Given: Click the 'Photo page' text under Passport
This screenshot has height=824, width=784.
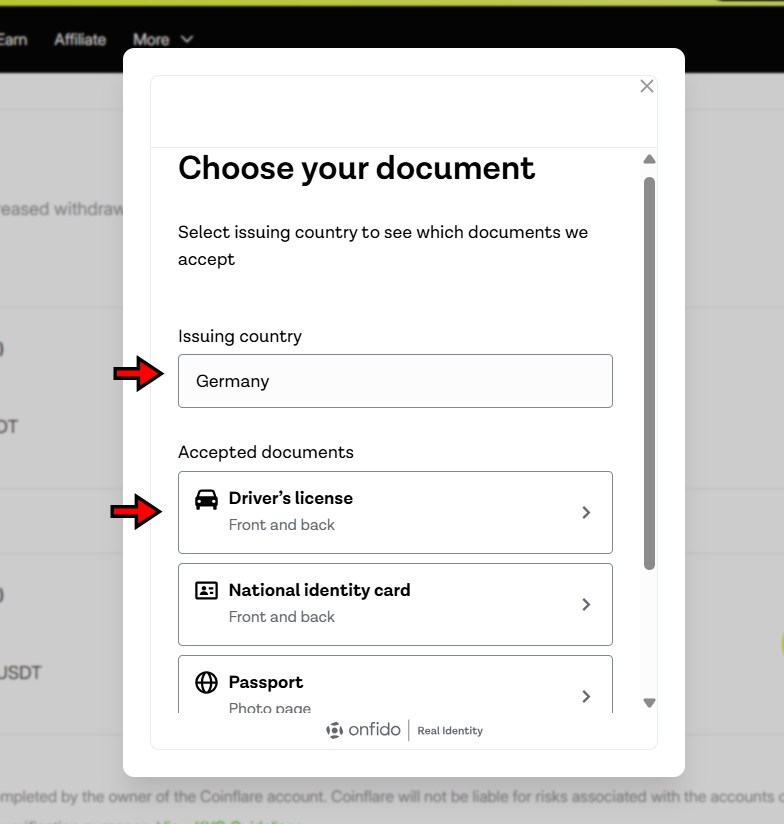Looking at the screenshot, I should click(x=270, y=707).
